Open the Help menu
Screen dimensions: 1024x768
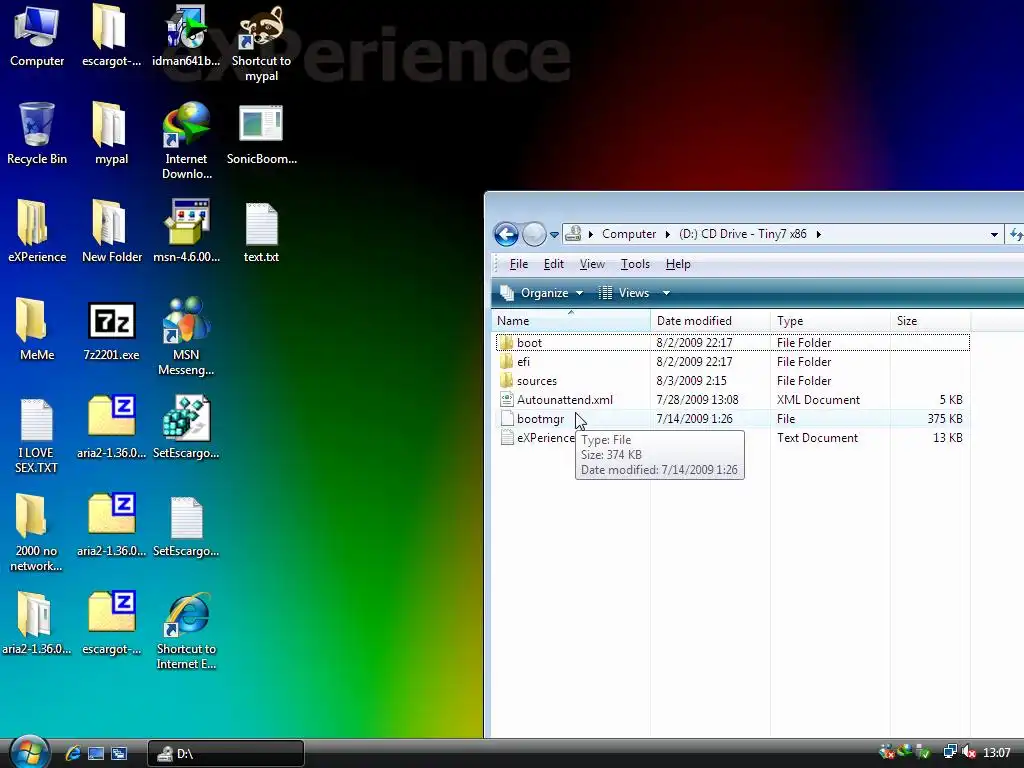click(x=678, y=264)
